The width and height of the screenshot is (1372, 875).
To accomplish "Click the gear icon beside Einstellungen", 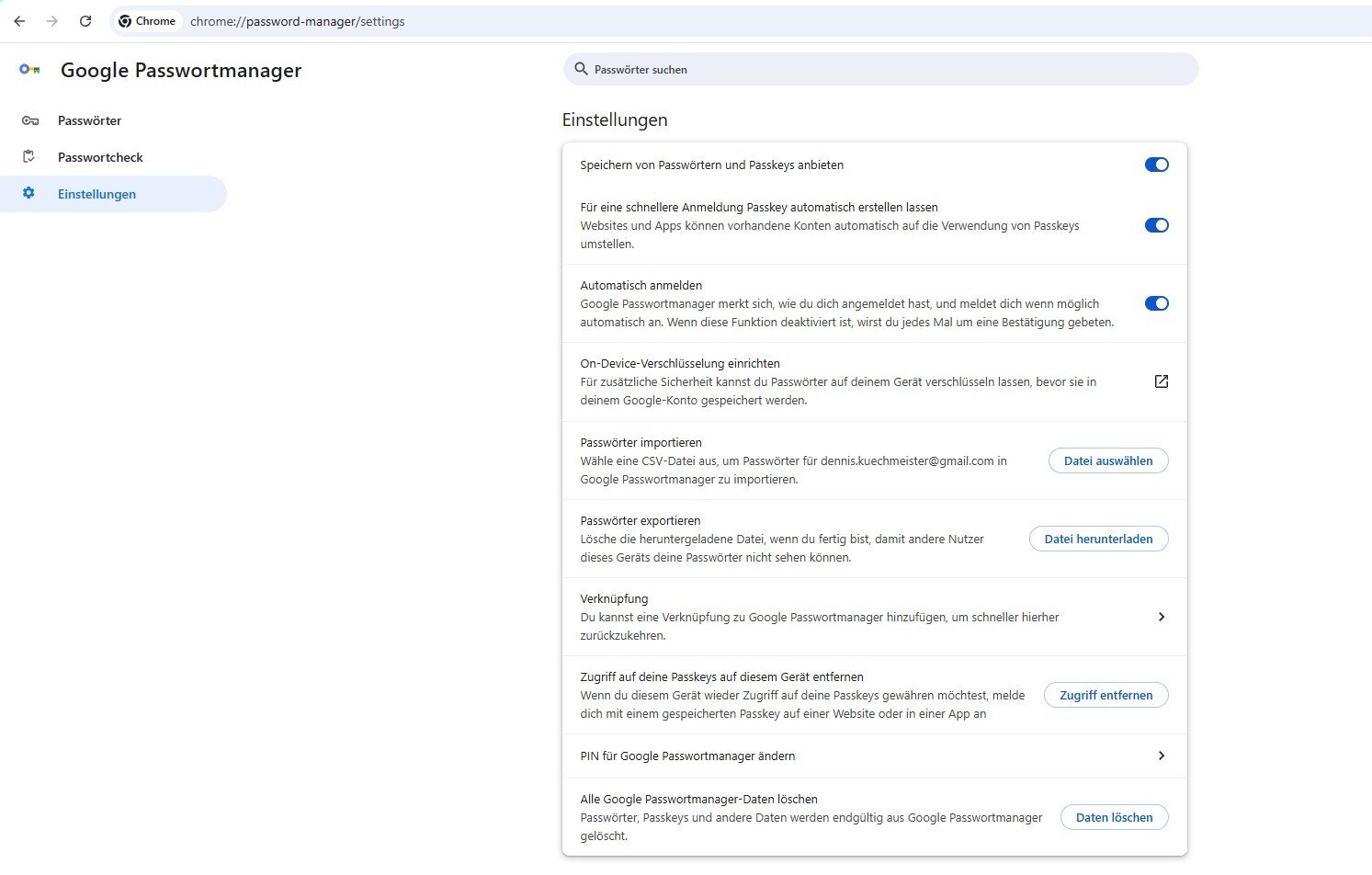I will point(29,194).
